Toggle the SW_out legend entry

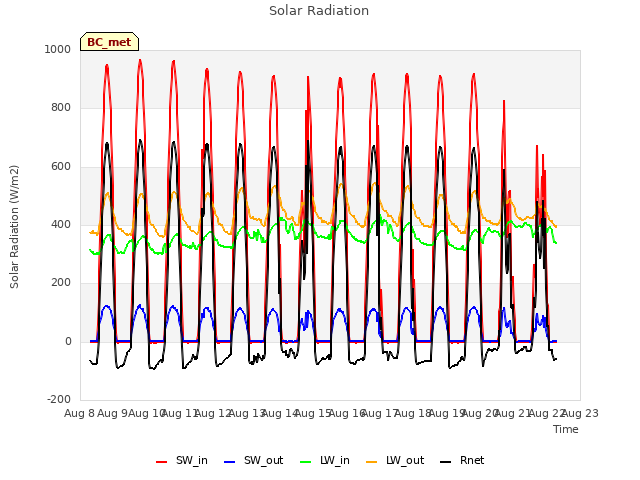[x=253, y=461]
